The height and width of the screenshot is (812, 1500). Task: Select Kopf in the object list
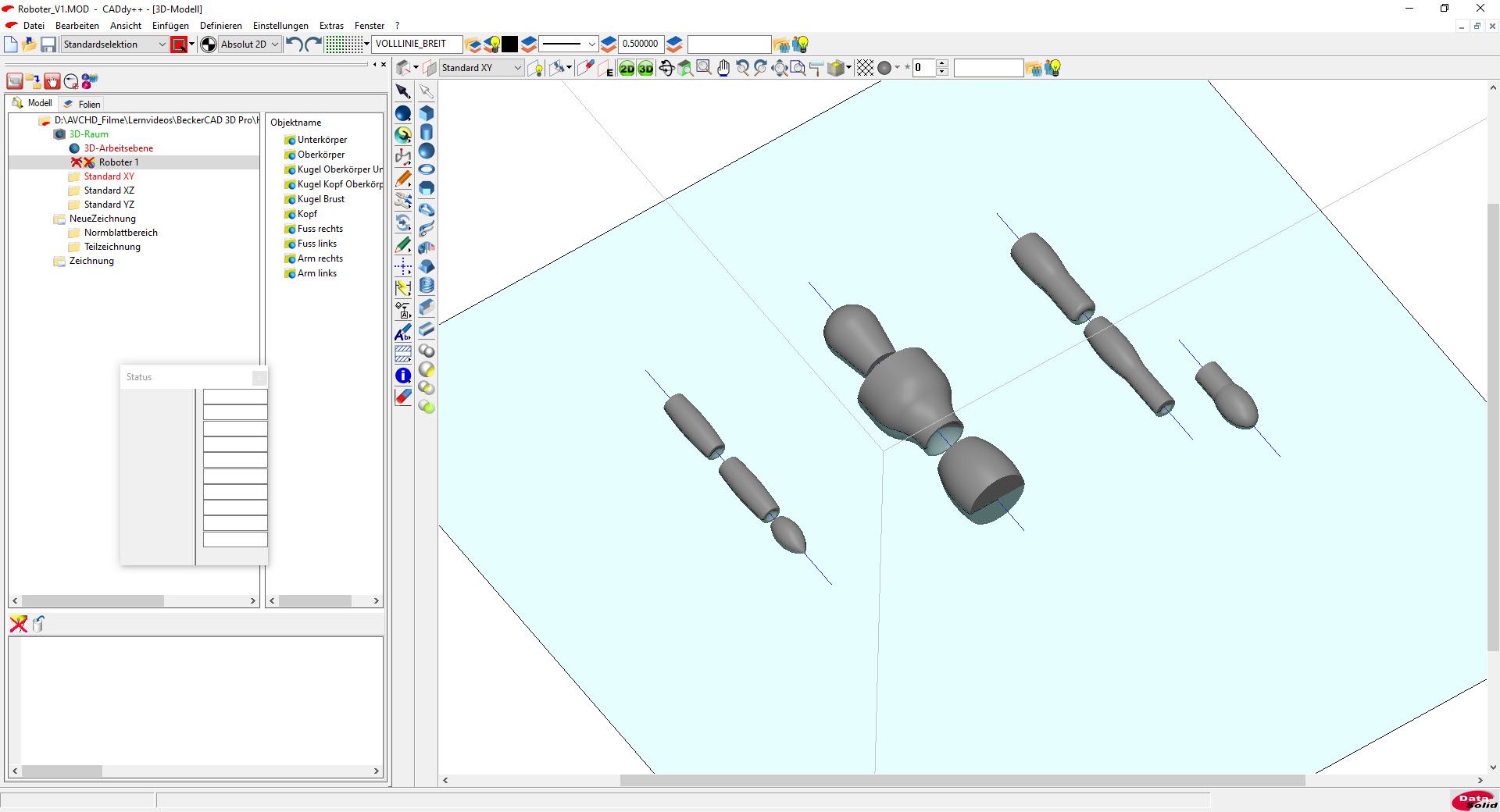click(x=307, y=214)
